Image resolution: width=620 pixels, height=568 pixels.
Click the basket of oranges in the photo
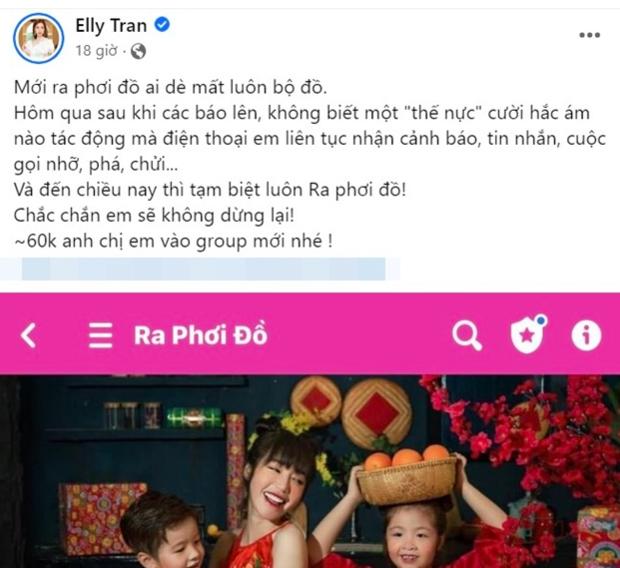pyautogui.click(x=407, y=475)
